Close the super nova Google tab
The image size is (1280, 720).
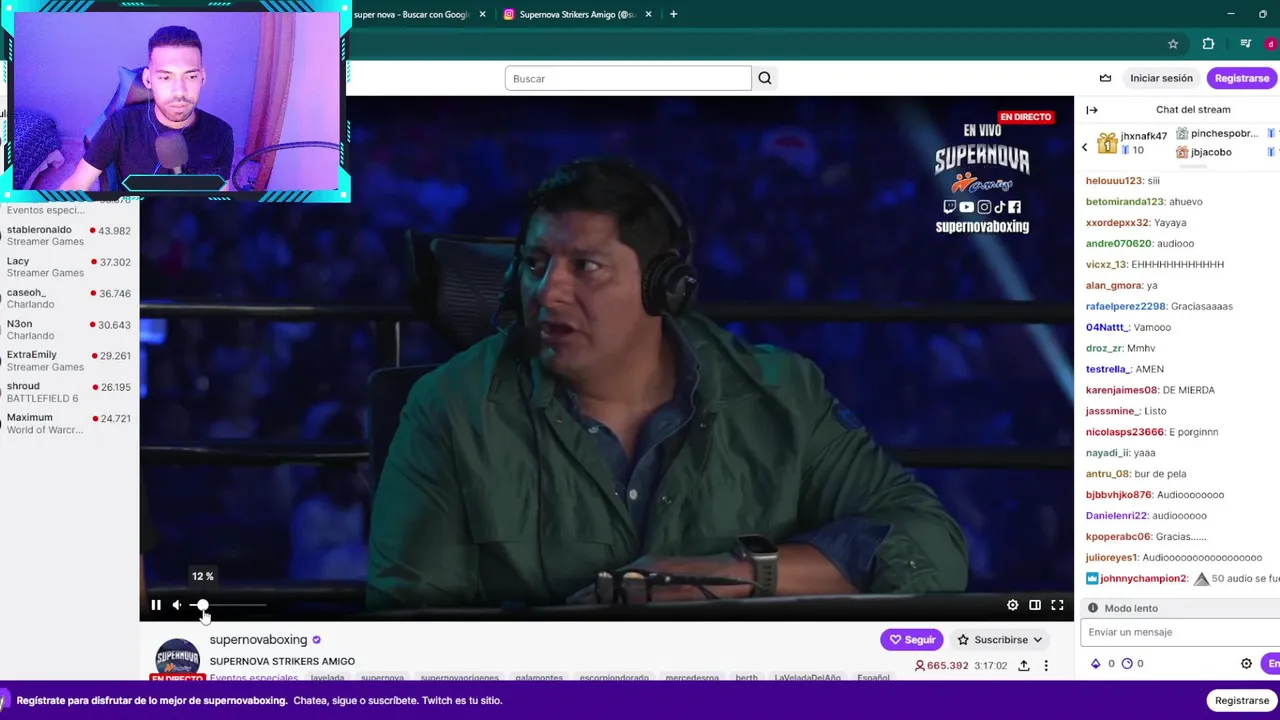click(483, 14)
